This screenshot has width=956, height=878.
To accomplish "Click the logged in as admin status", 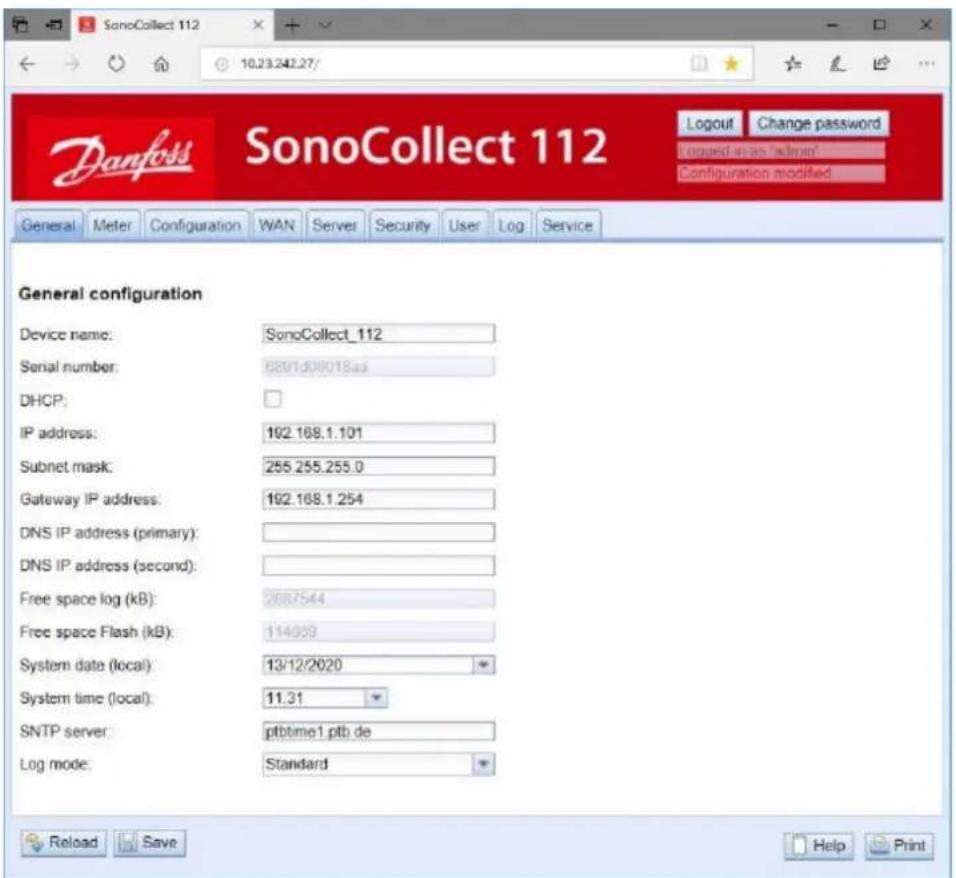I will coord(781,150).
